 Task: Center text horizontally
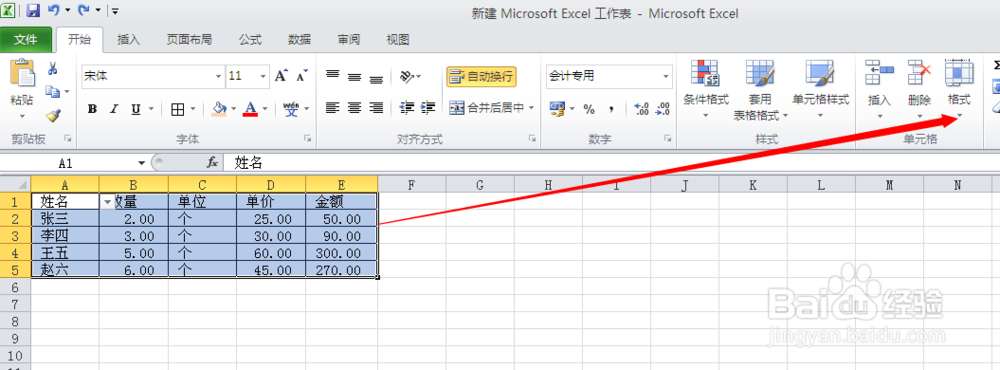354,108
